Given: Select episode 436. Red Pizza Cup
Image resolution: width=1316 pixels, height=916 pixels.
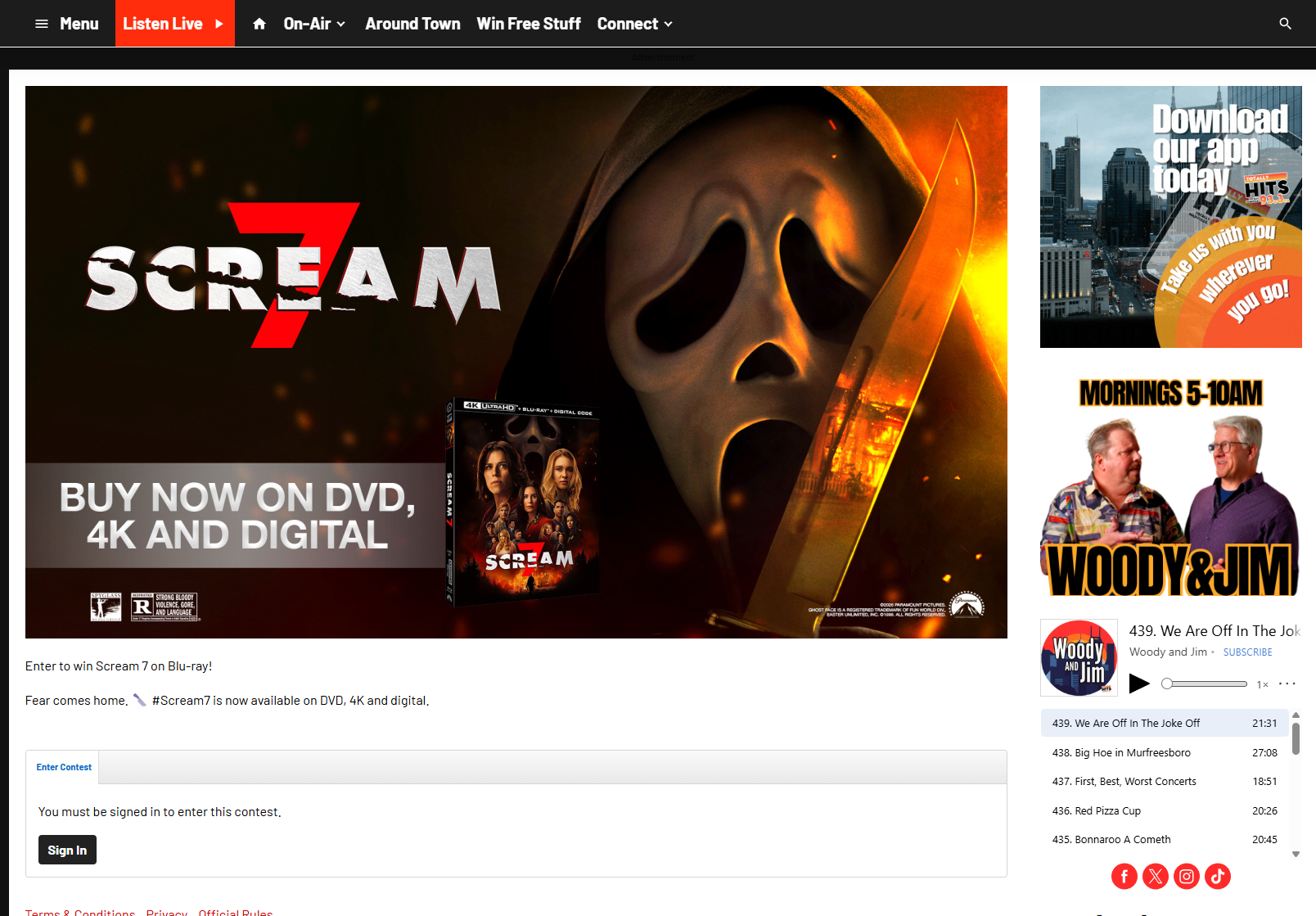Looking at the screenshot, I should click(x=1165, y=810).
